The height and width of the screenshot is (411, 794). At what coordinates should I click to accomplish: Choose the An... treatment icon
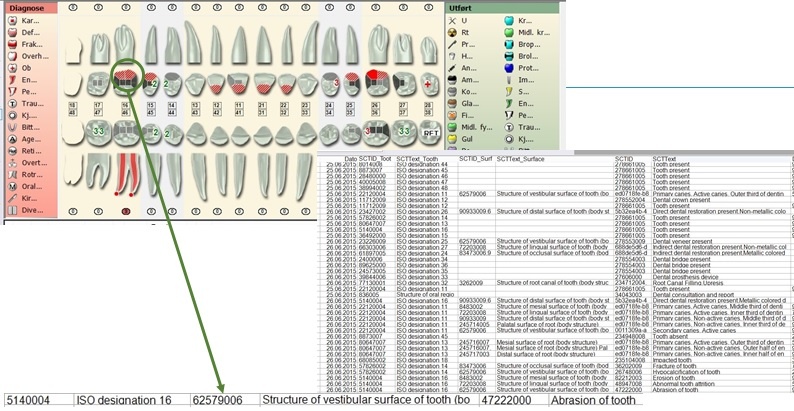[x=453, y=68]
